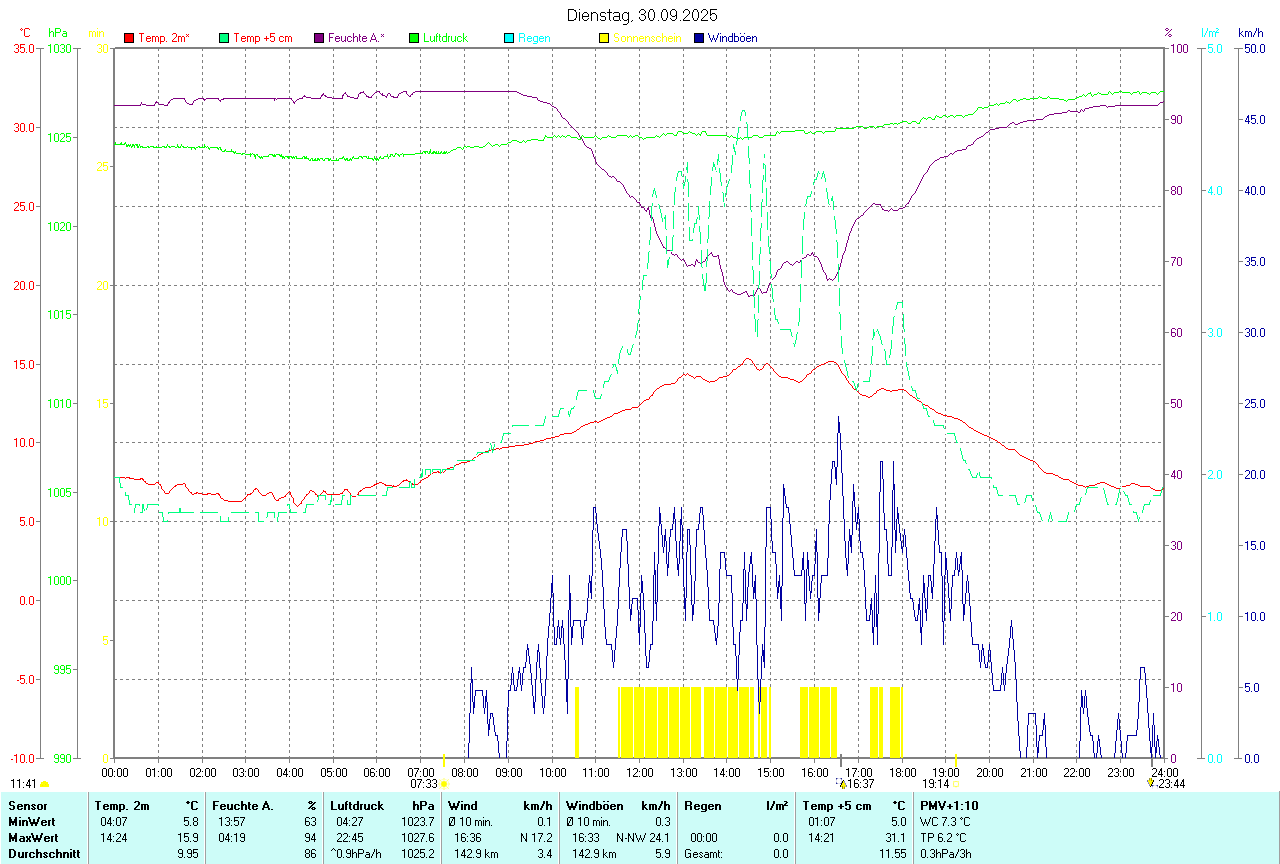Click the moon marker at 23:44
The width and height of the screenshot is (1280, 864).
point(1150,784)
